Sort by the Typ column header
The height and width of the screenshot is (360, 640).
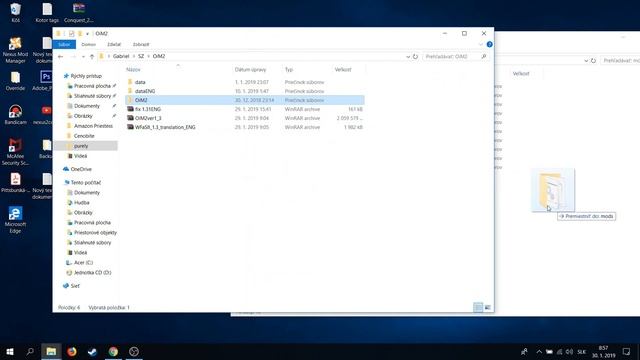click(289, 70)
